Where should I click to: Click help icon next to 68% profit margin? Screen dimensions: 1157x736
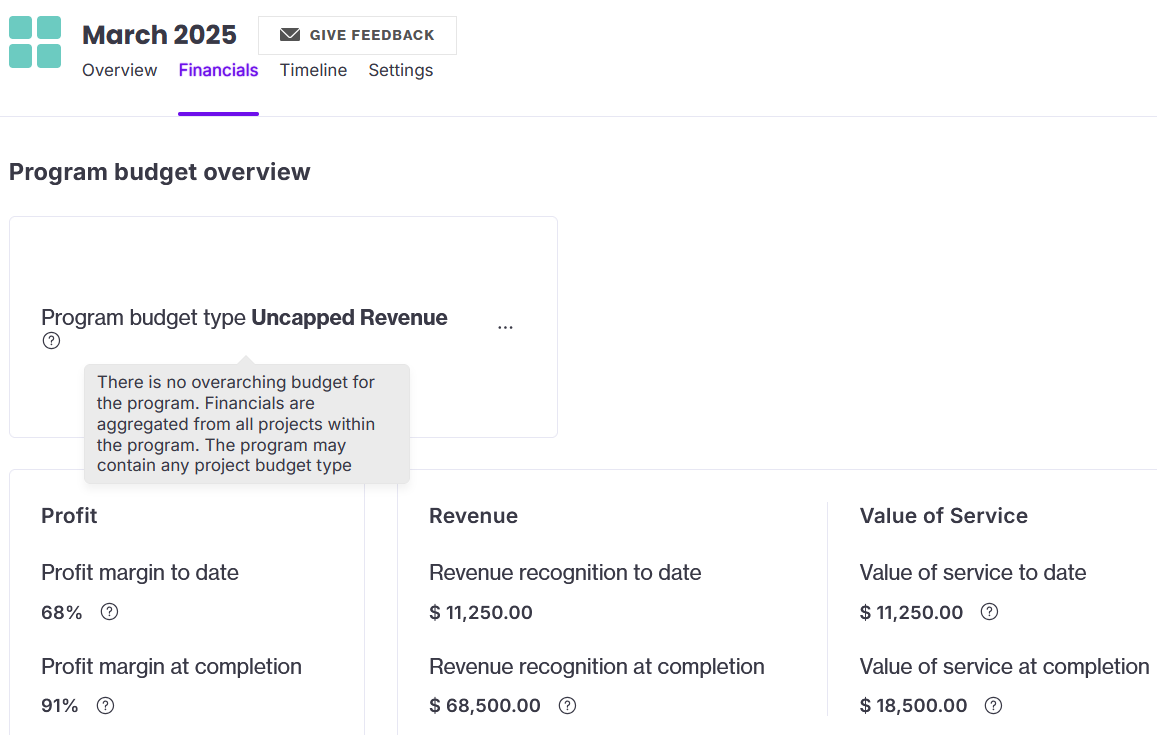point(109,612)
